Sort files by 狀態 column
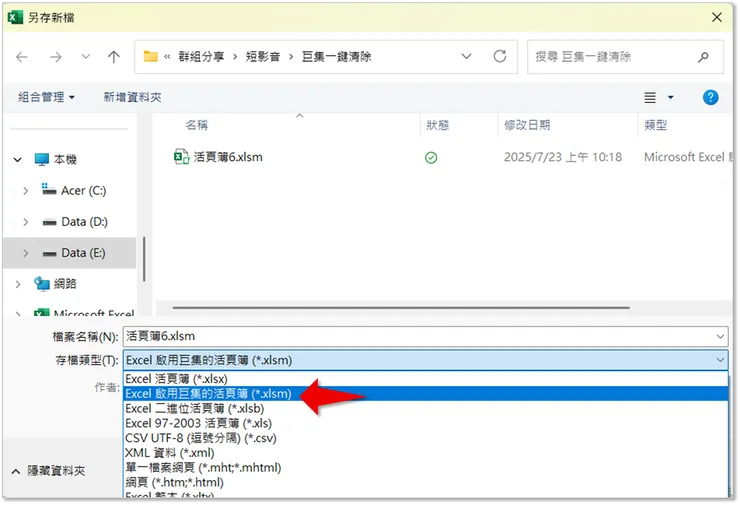740x505 pixels. point(437,125)
